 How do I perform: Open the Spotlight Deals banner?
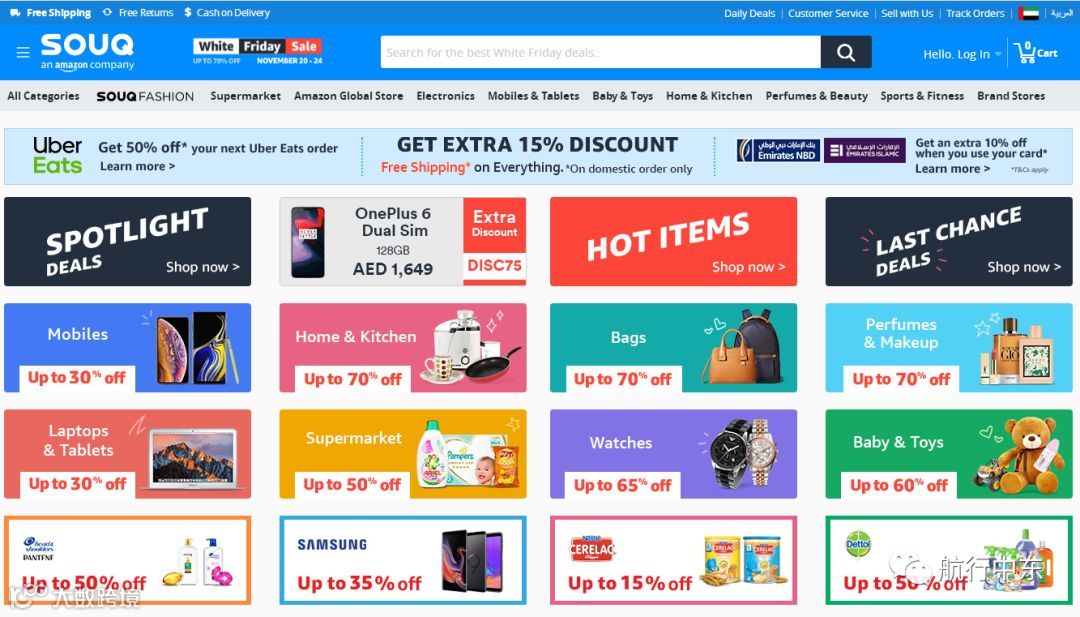[x=127, y=242]
